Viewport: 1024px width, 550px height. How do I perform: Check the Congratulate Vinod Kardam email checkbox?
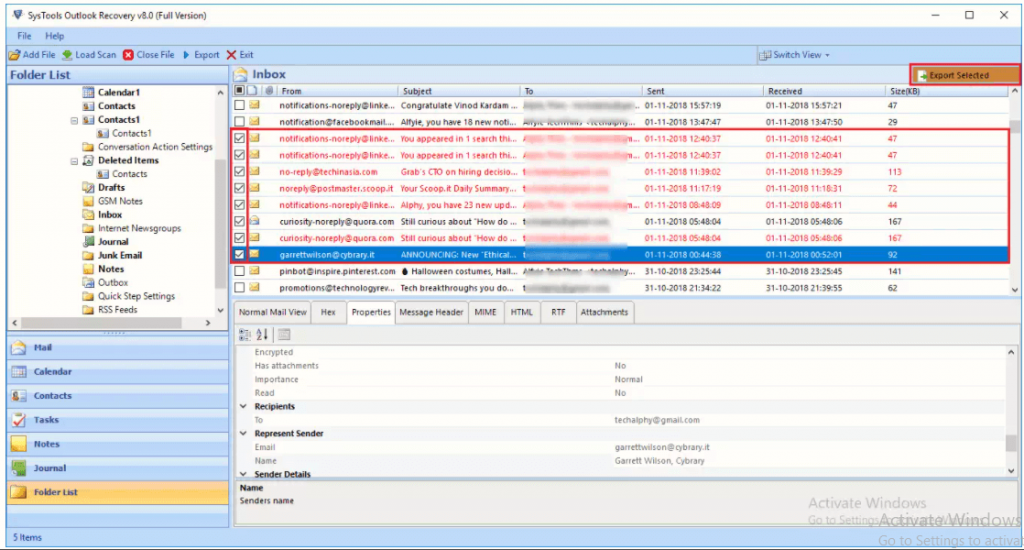click(240, 105)
